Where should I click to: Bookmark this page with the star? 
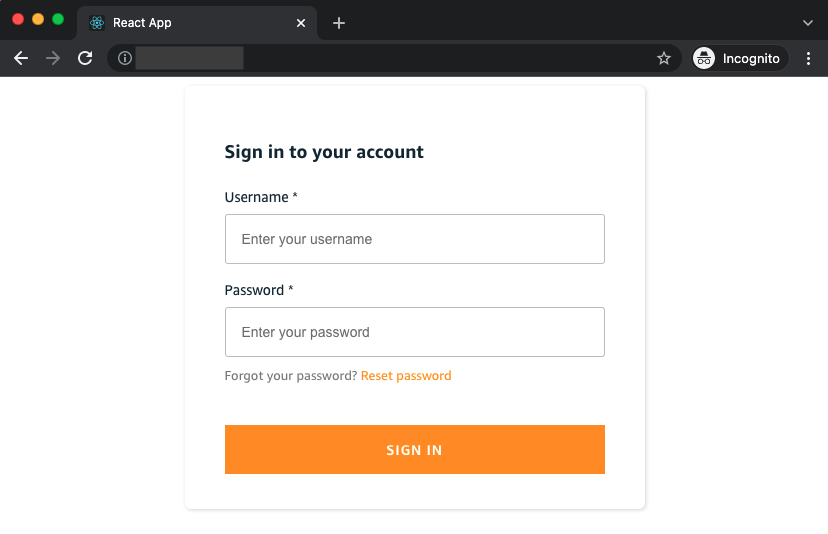pyautogui.click(x=664, y=59)
